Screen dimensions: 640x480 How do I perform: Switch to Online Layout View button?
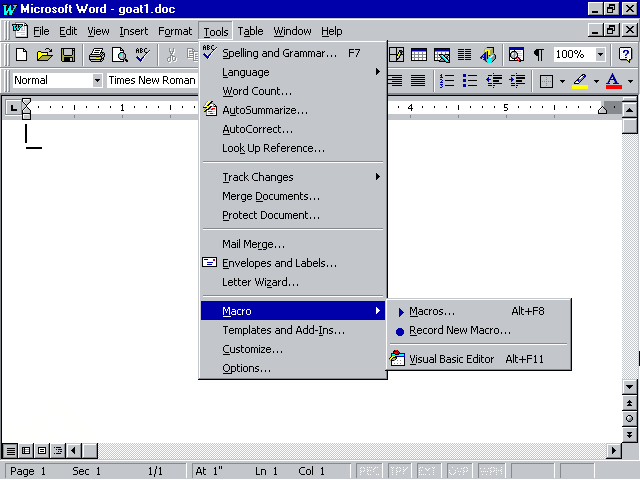click(x=26, y=451)
